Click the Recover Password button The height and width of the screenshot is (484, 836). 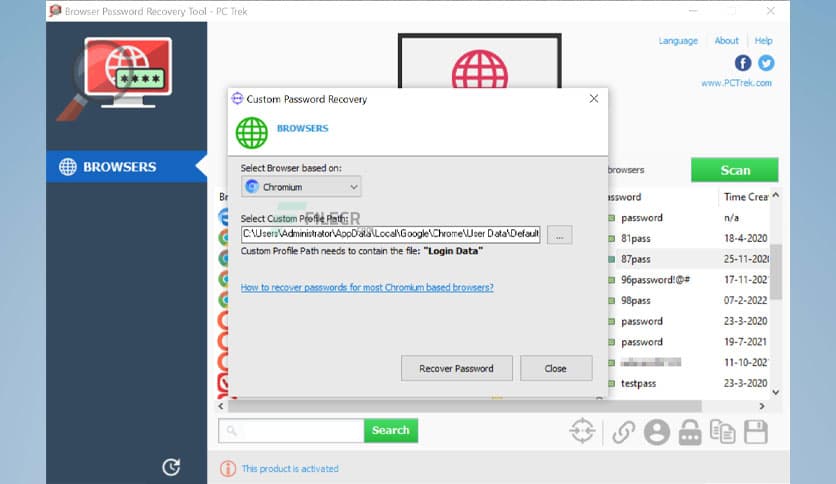[456, 368]
